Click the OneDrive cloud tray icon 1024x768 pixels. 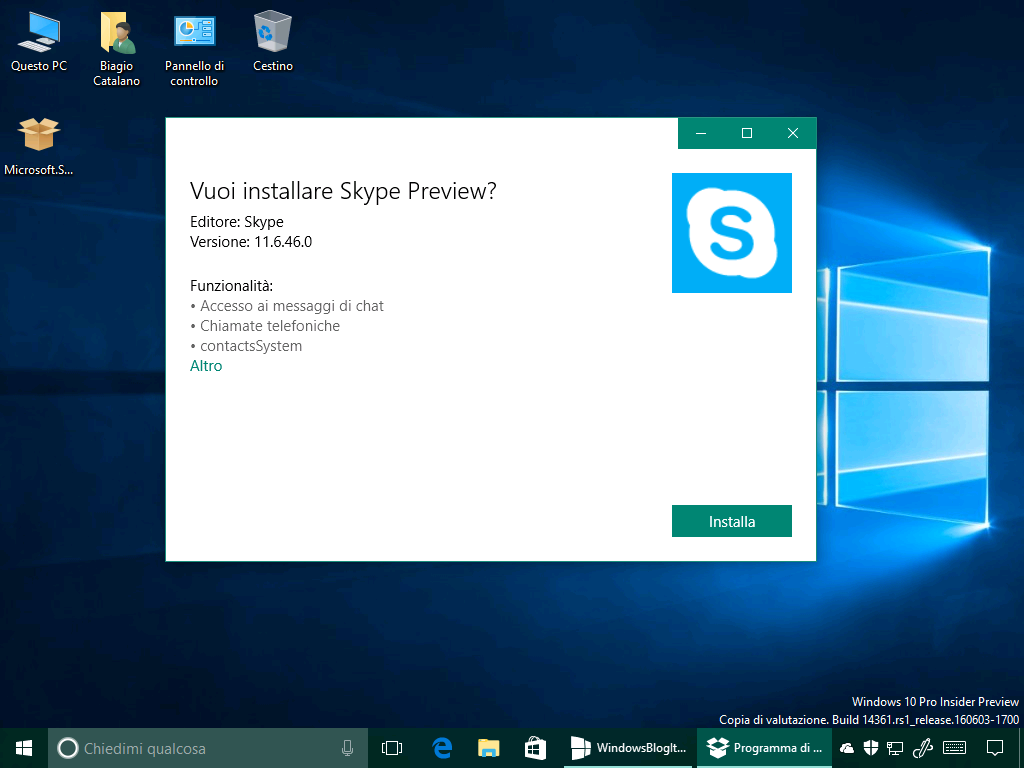coord(847,748)
